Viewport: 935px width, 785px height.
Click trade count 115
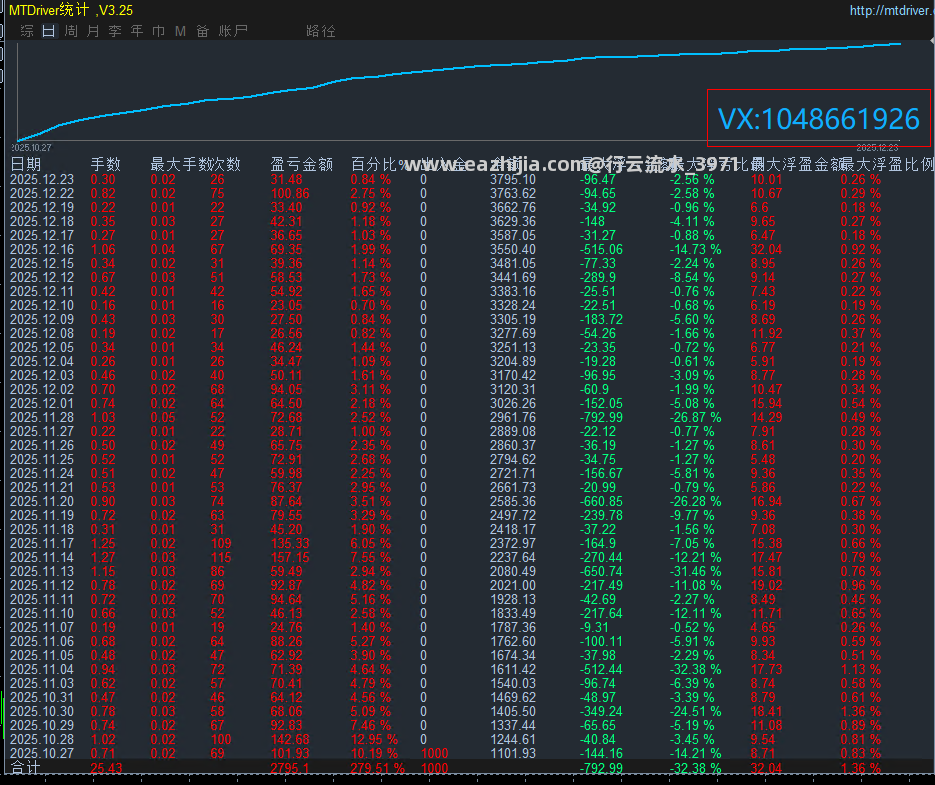[x=221, y=557]
